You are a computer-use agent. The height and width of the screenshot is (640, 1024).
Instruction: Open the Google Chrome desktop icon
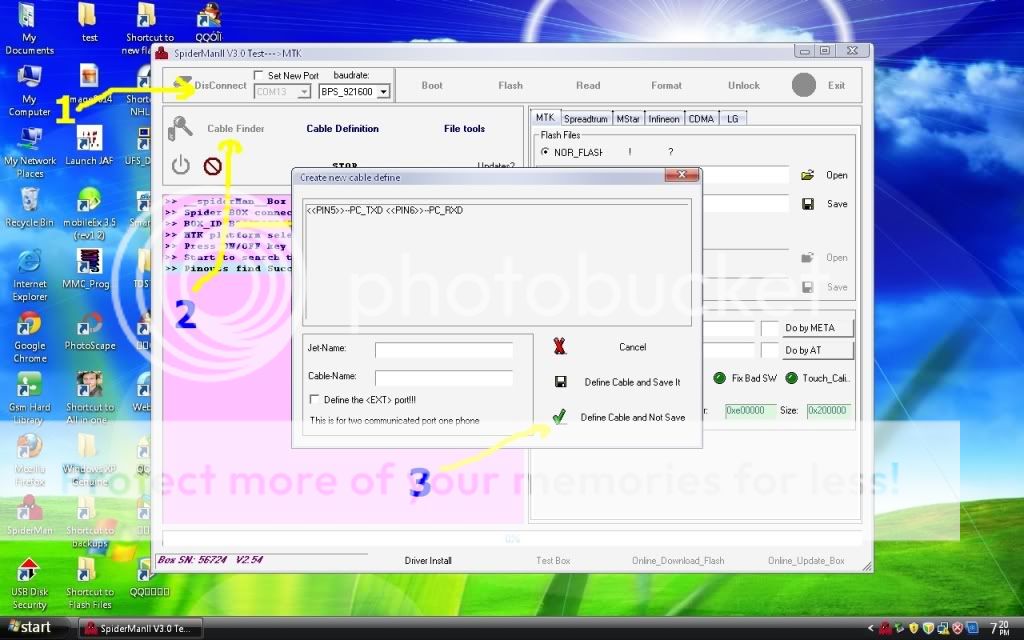pyautogui.click(x=29, y=337)
